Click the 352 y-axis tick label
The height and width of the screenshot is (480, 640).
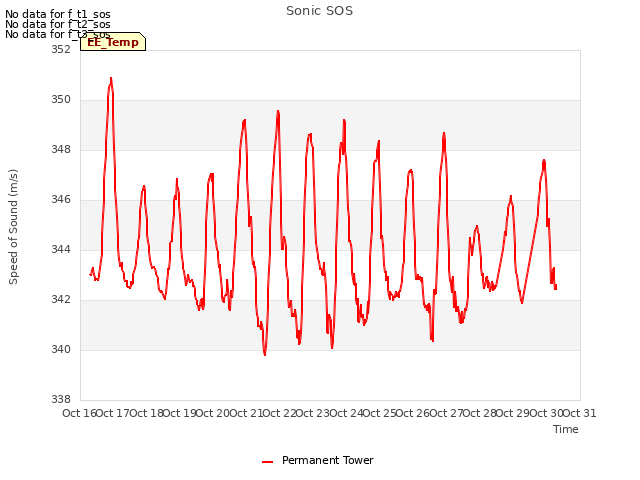[60, 49]
